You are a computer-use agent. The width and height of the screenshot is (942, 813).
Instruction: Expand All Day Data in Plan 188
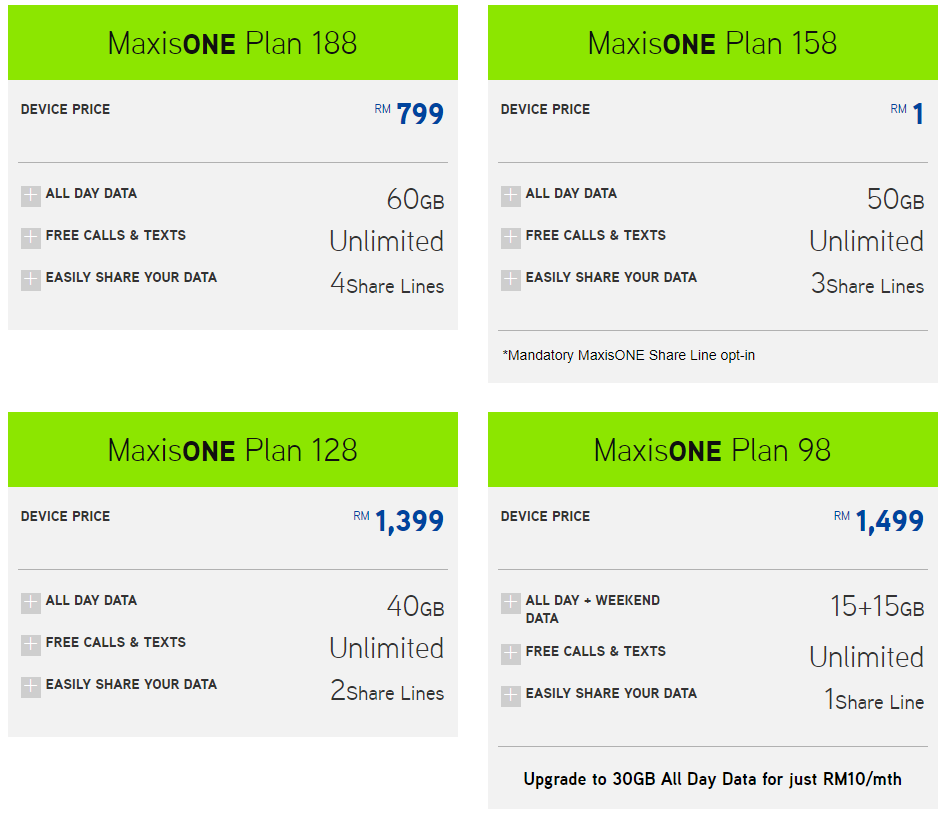pos(31,196)
